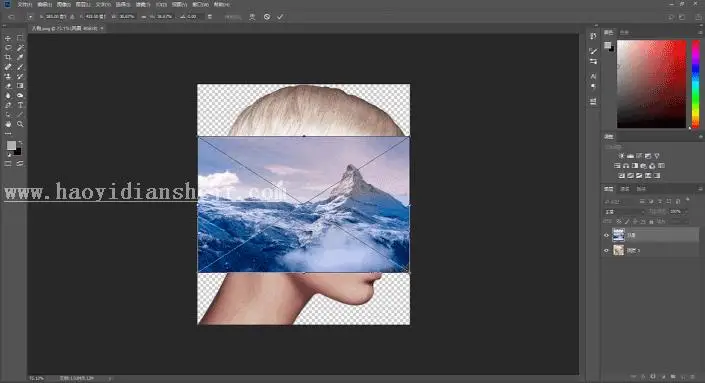Toggle lock image pixels brush icon
Screen dimensions: 705x383
(627, 222)
